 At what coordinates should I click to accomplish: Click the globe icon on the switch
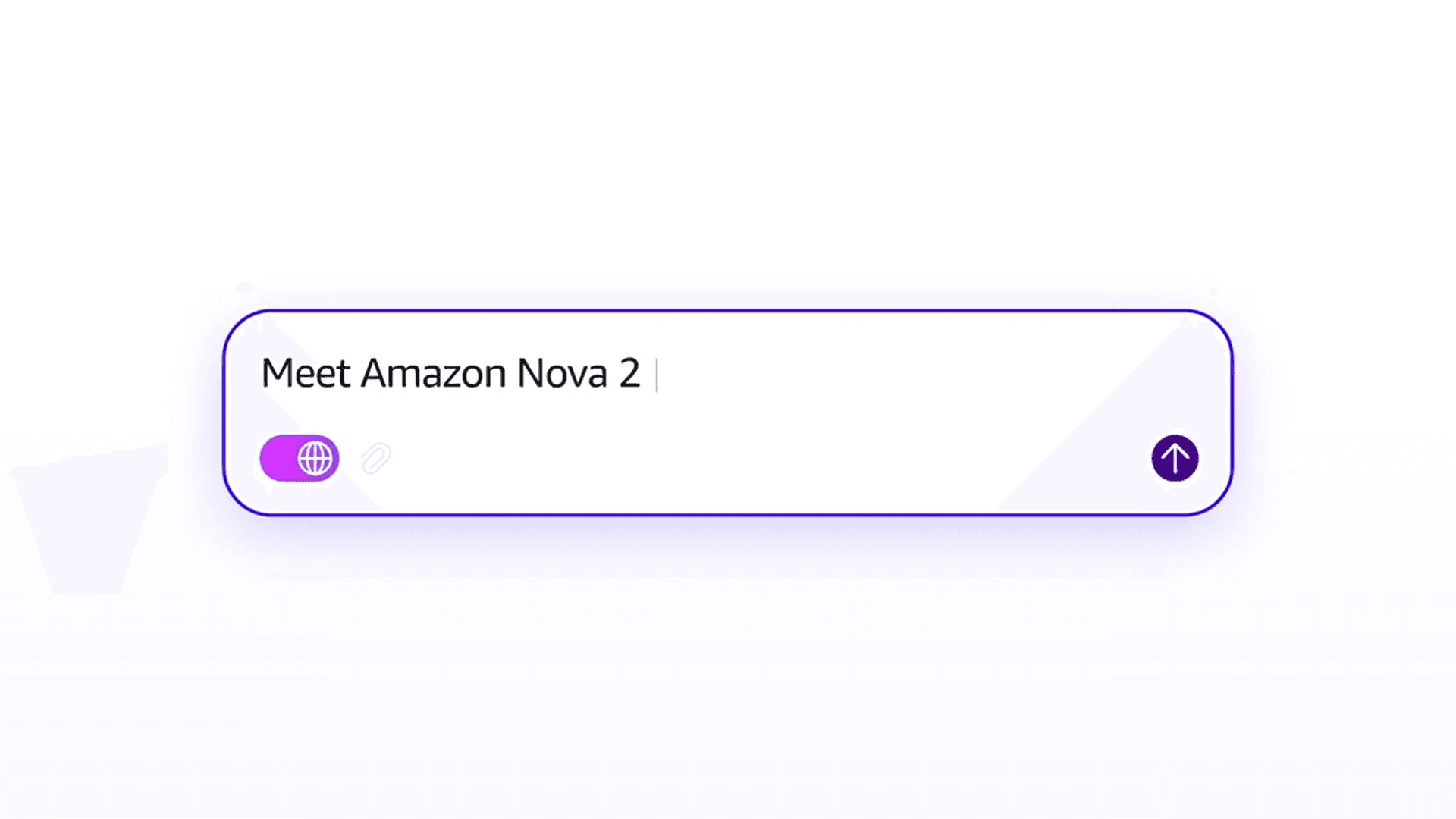click(315, 458)
